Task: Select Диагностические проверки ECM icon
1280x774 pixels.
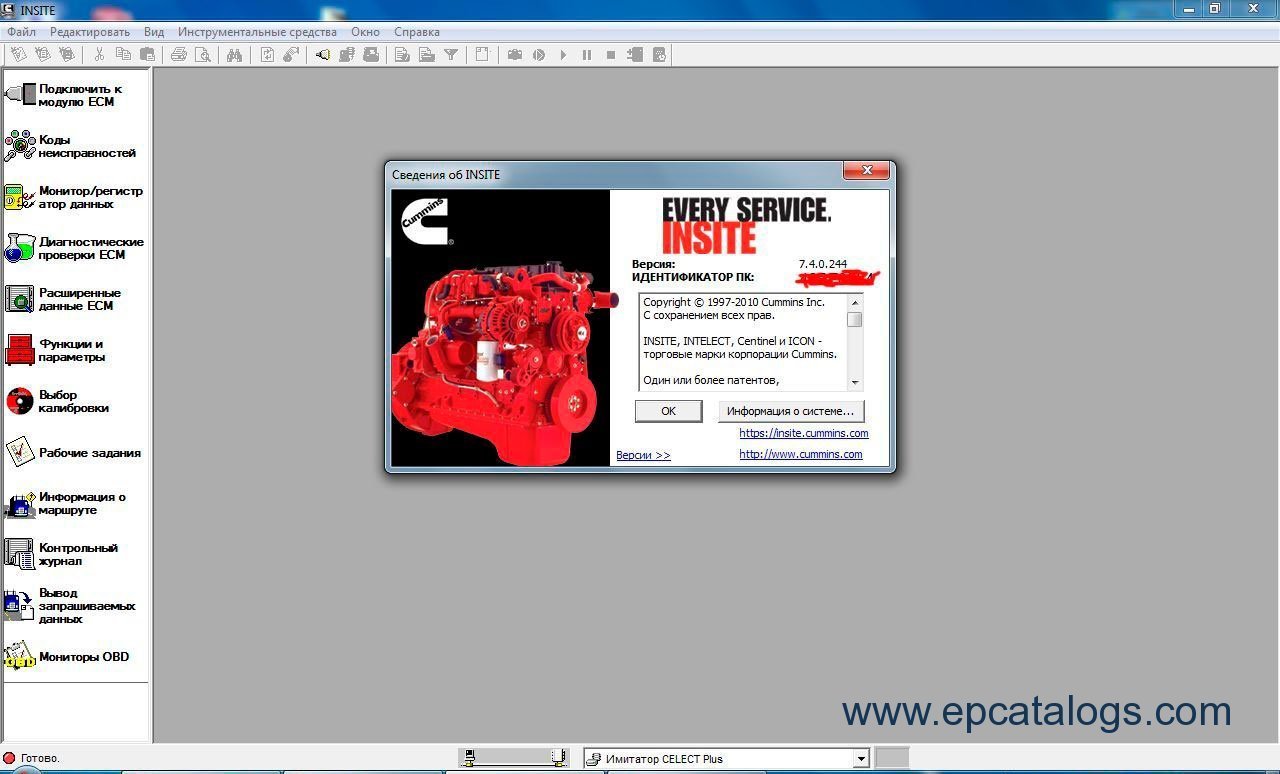Action: pos(20,248)
